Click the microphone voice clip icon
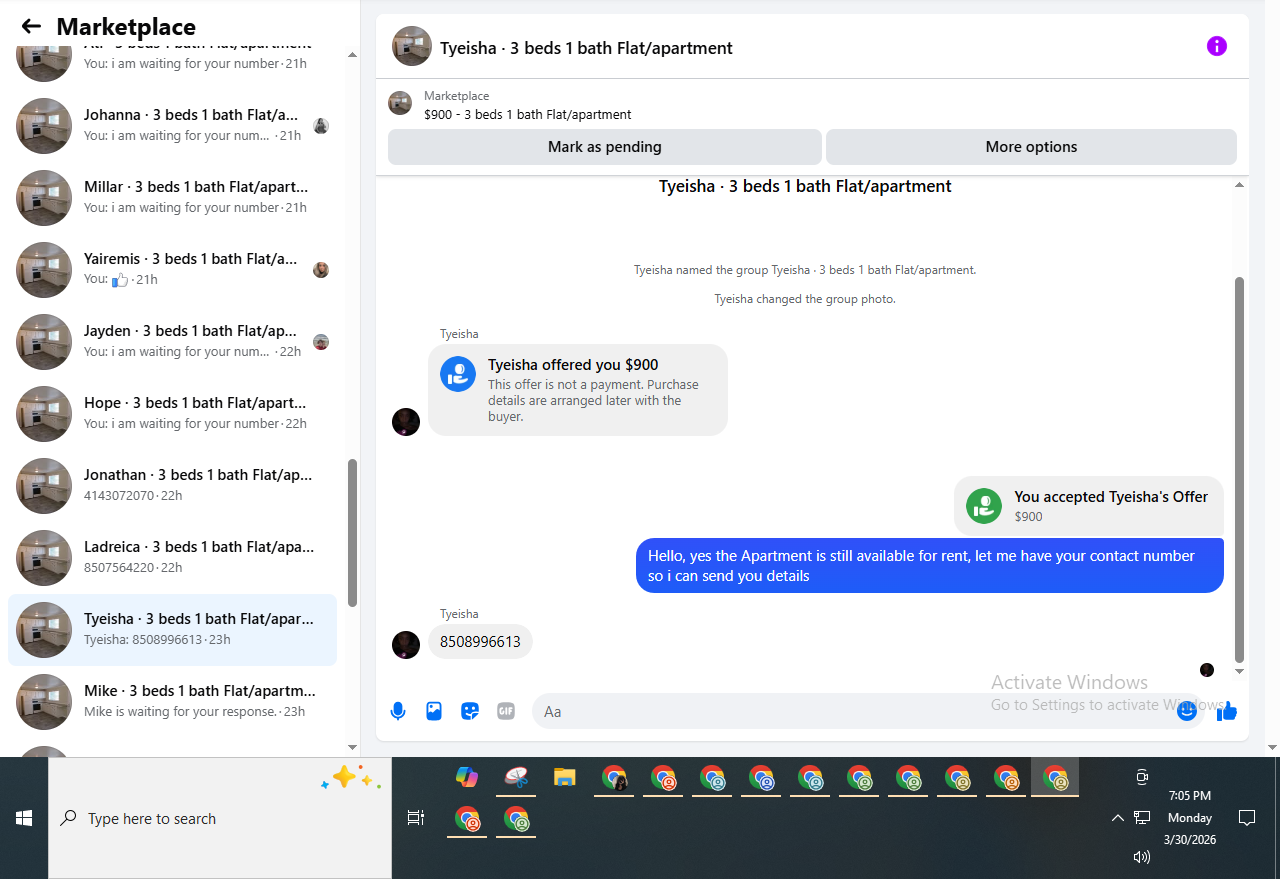 point(398,711)
